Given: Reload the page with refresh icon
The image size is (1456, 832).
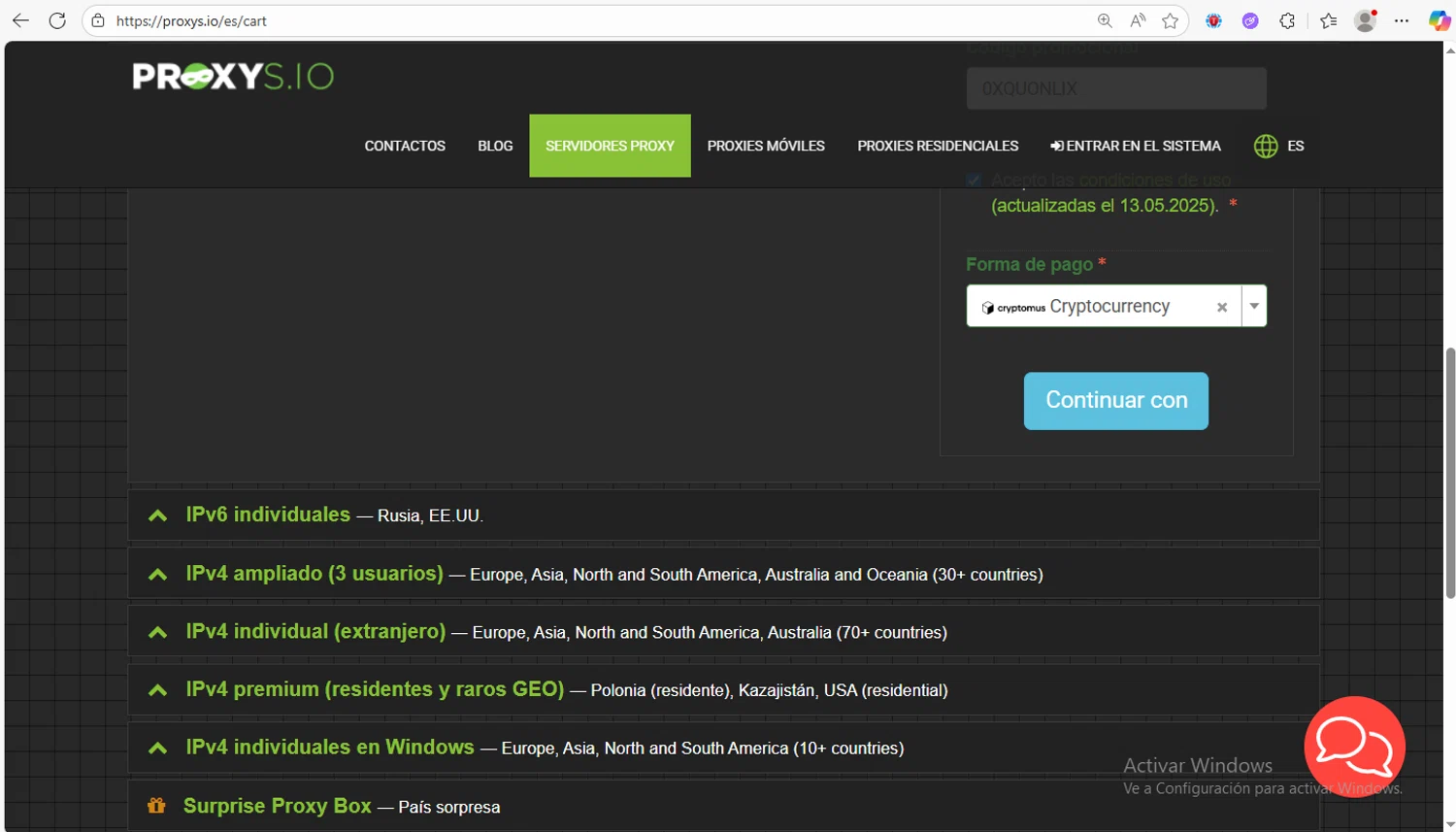Looking at the screenshot, I should click(x=57, y=20).
